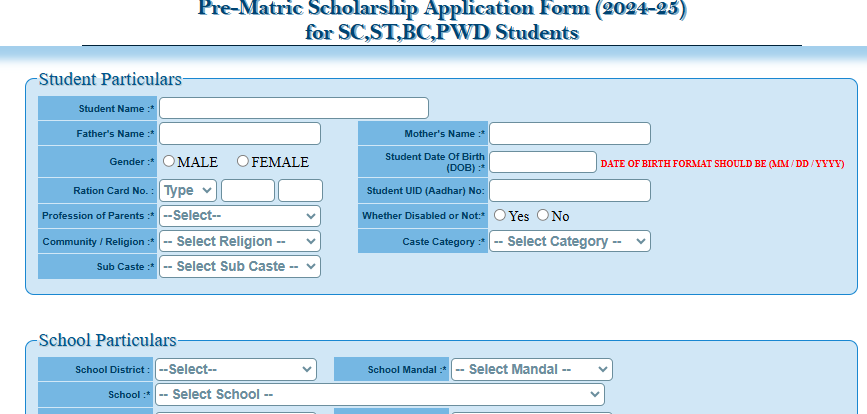
Task: Open the School District dropdown
Action: coord(236,369)
